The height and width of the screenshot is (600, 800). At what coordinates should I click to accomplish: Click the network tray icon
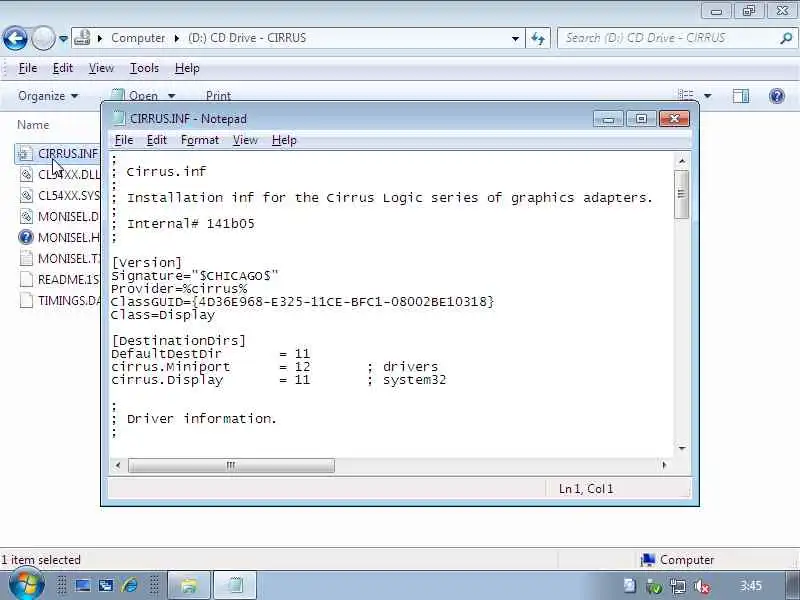pyautogui.click(x=678, y=587)
